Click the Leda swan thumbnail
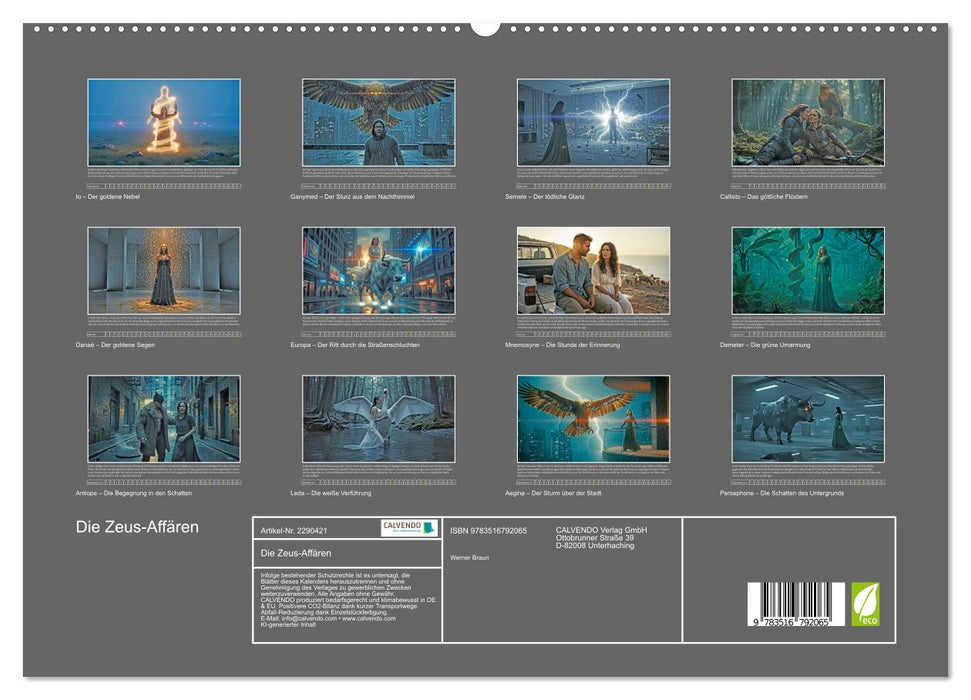The height and width of the screenshot is (700, 971). coord(378,419)
